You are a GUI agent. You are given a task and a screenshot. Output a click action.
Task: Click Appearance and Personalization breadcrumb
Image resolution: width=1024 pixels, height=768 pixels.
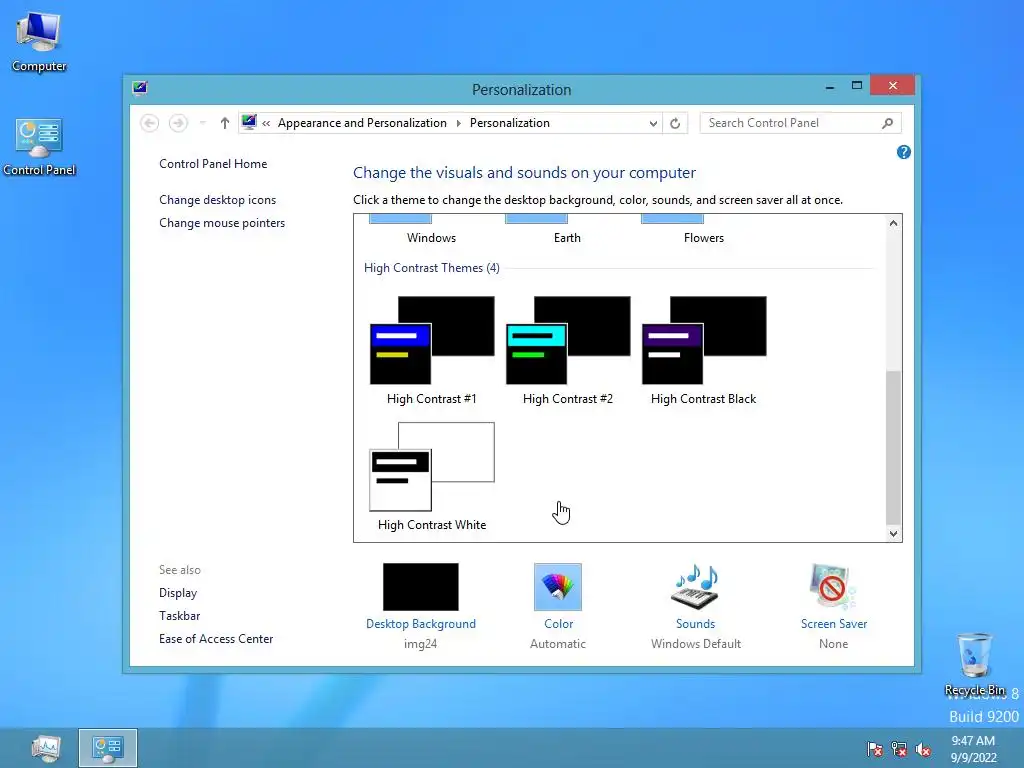click(x=362, y=123)
